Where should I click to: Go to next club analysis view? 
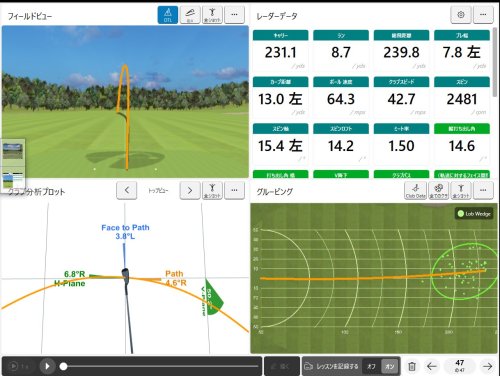click(190, 190)
